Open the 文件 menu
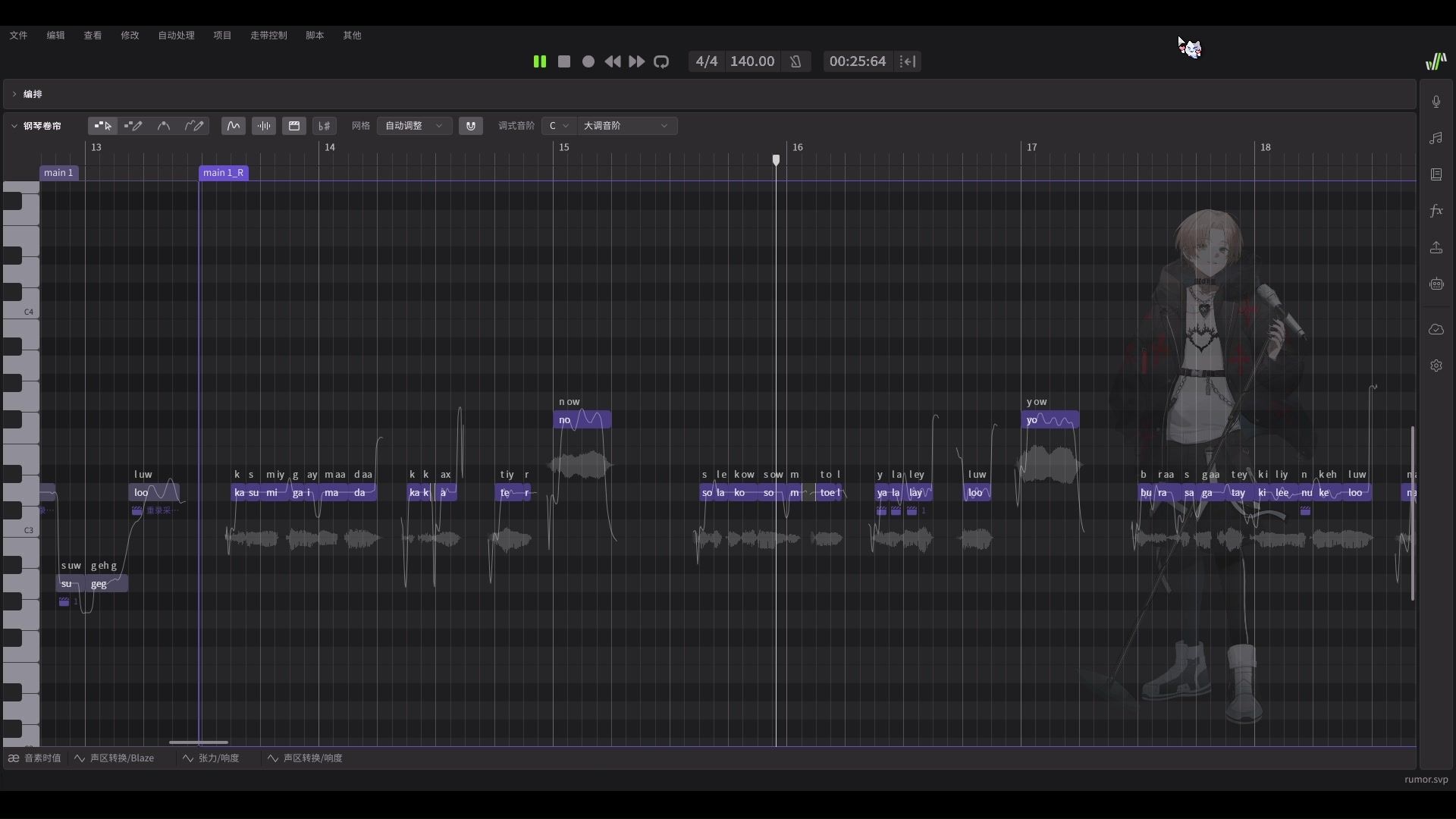 tap(19, 36)
